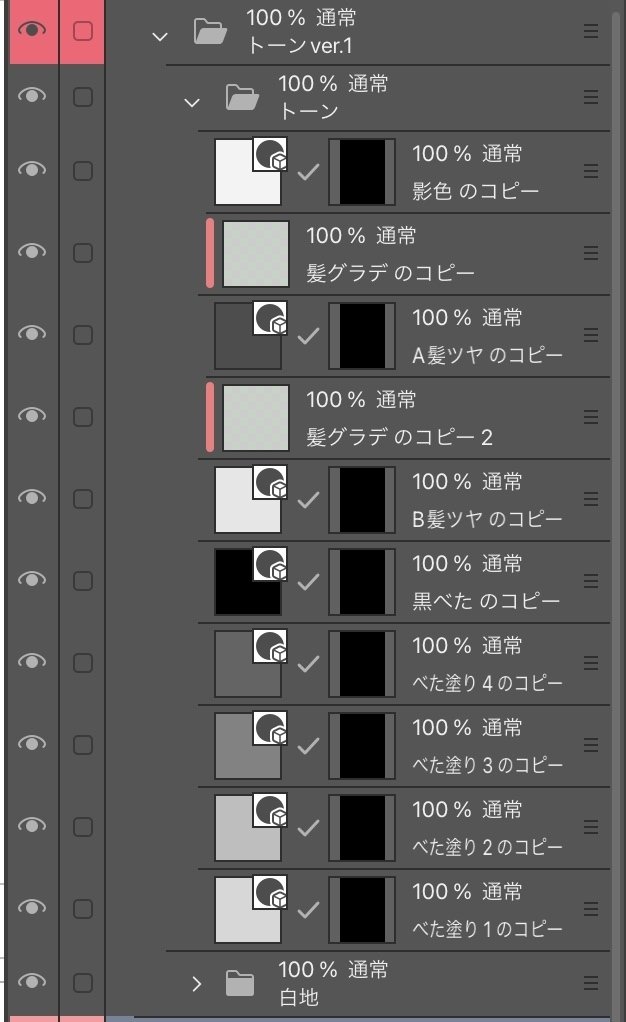Check the select box for 黒べた のコピー
The width and height of the screenshot is (626, 1022).
tap(83, 580)
